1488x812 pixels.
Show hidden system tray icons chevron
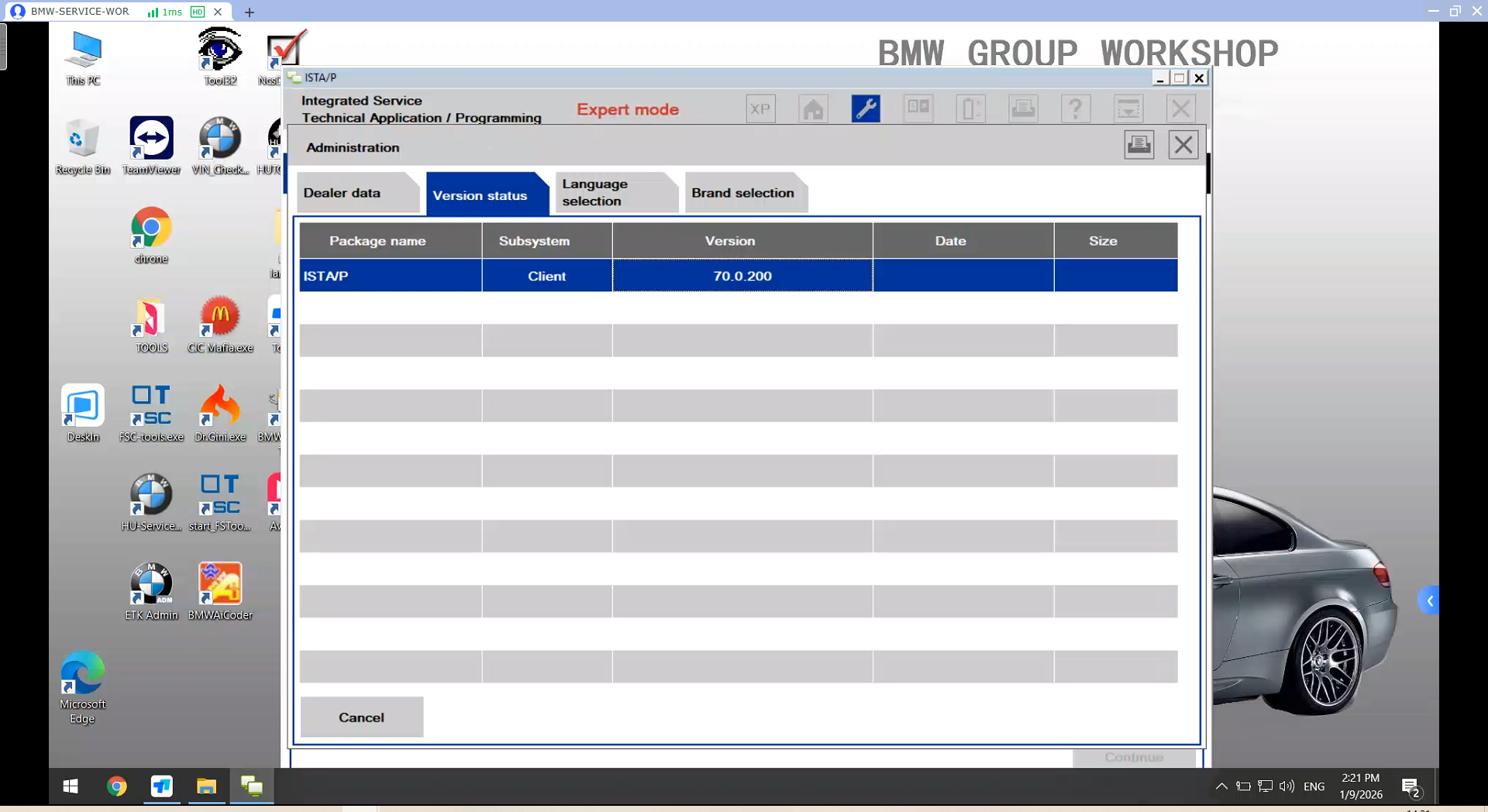(1221, 786)
